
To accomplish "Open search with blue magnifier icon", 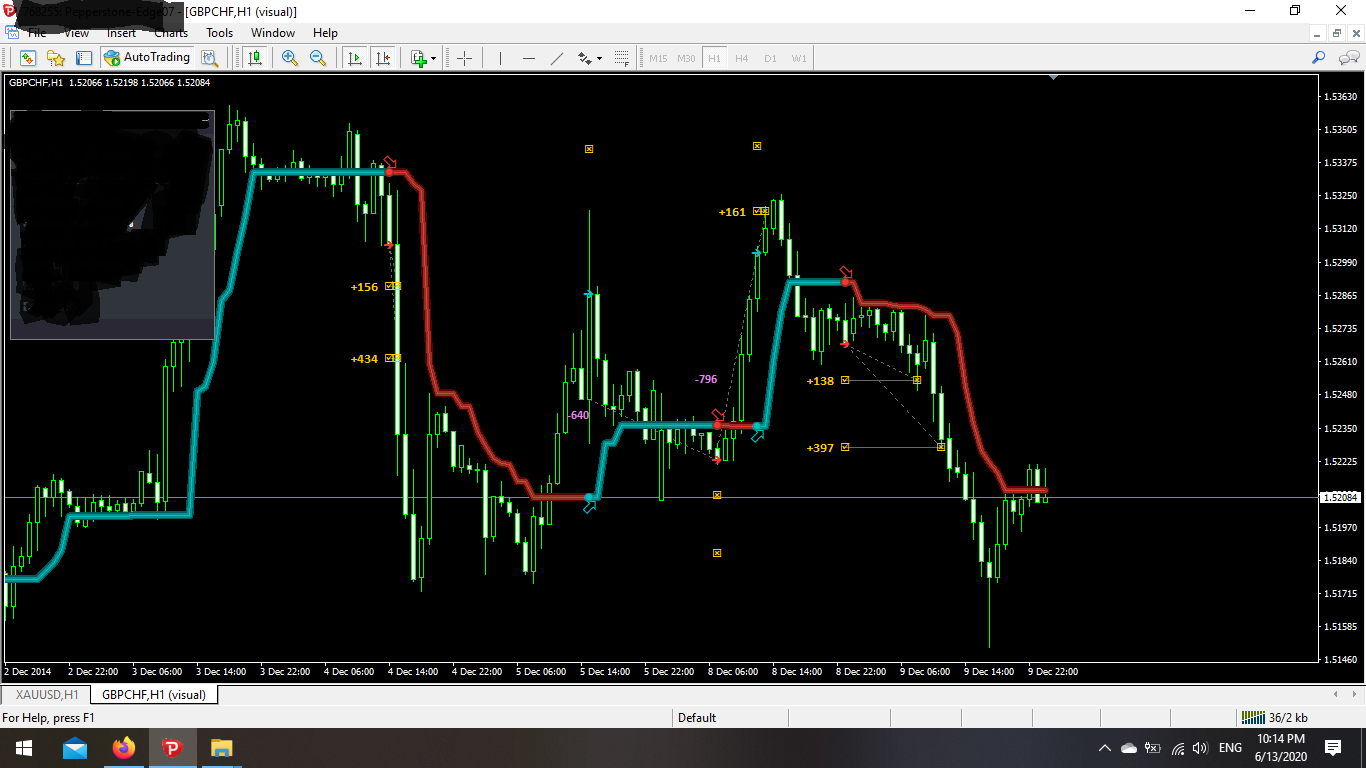I will pos(1319,58).
